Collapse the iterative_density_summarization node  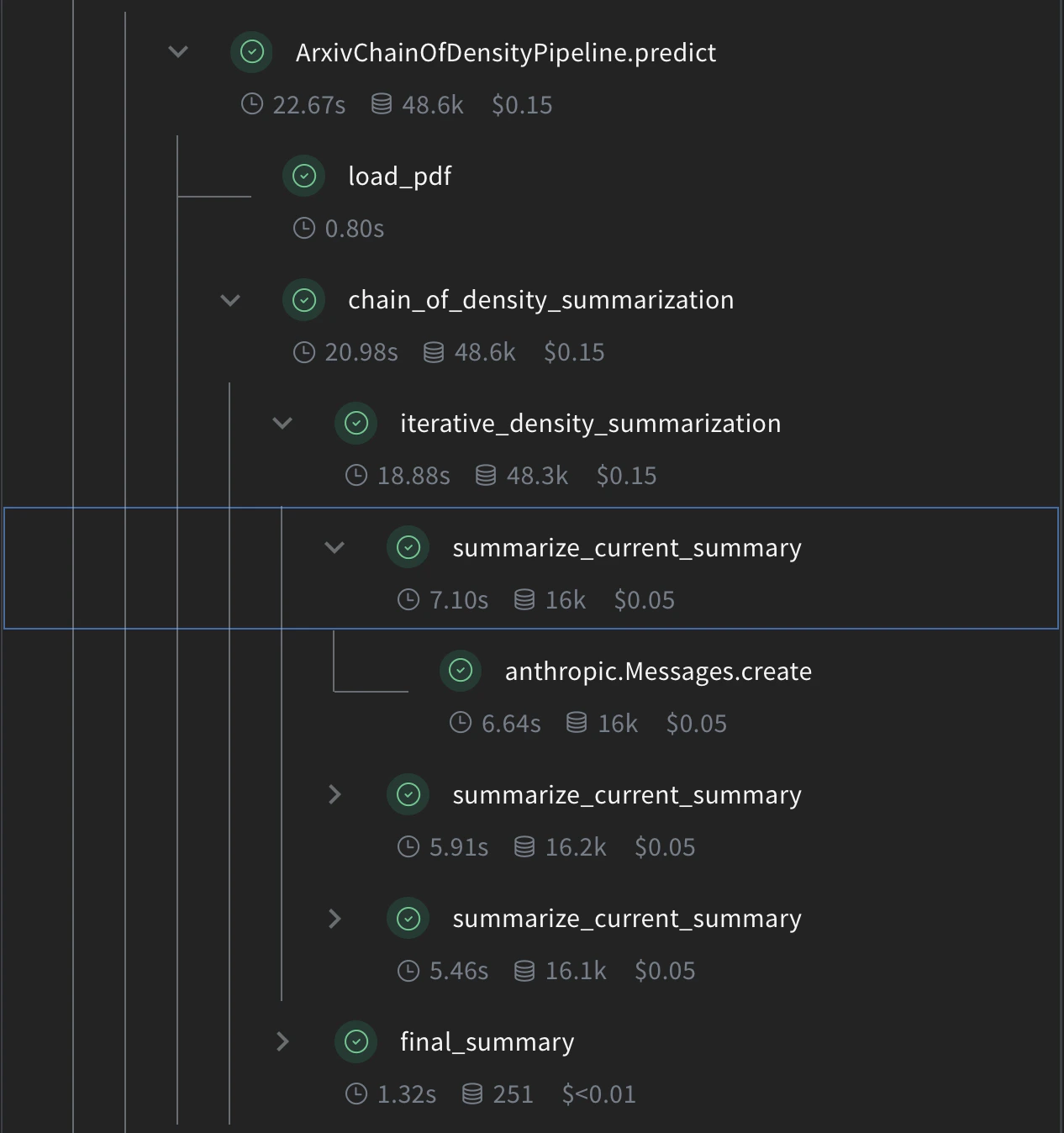tap(282, 424)
